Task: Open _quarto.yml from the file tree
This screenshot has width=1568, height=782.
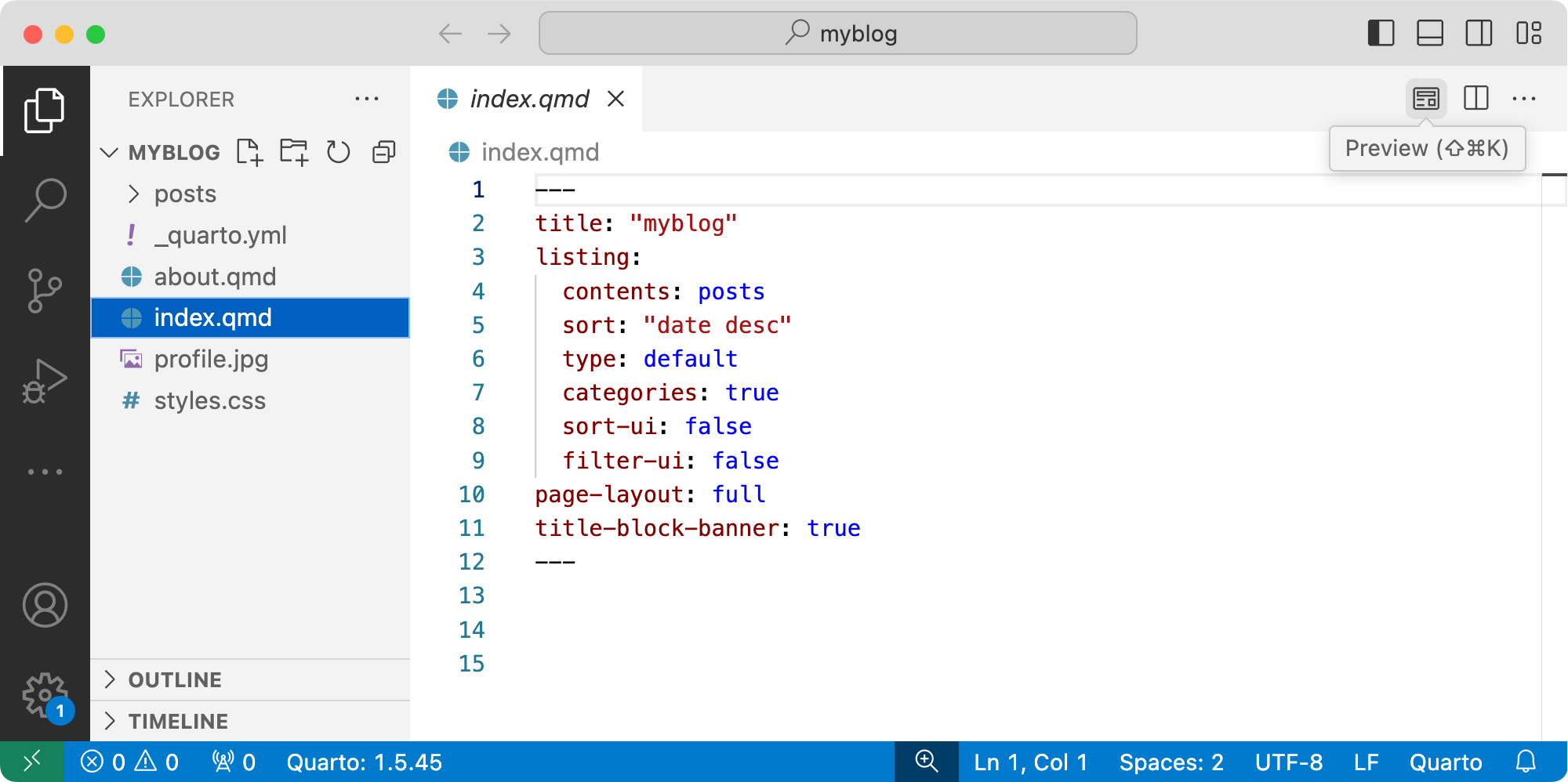Action: 220,236
